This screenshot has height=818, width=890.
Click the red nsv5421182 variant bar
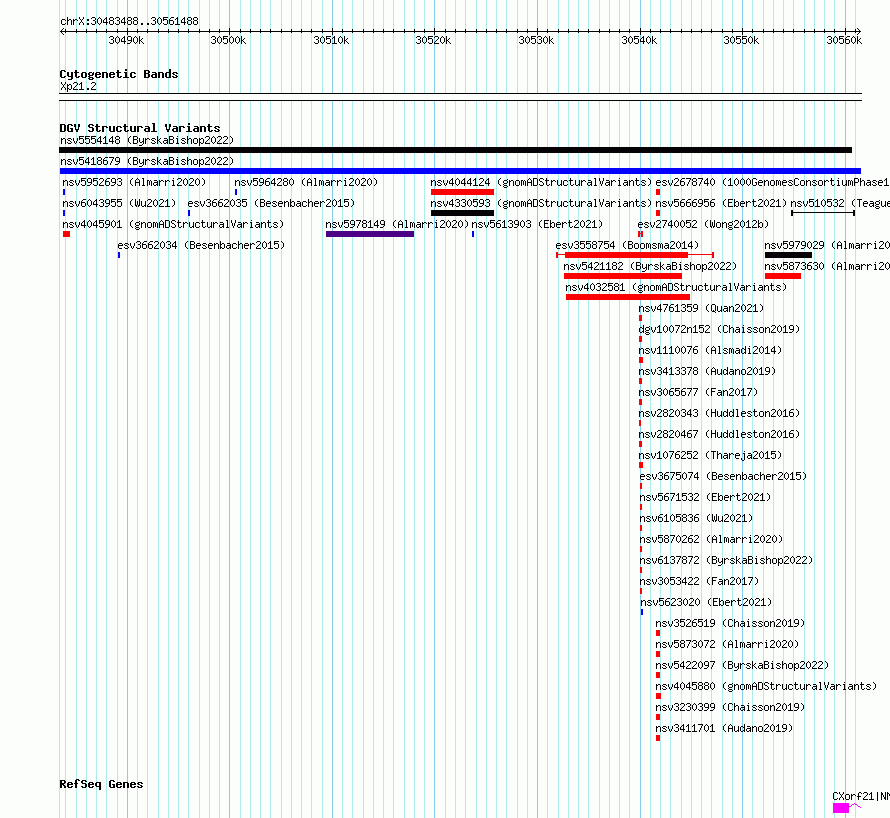click(623, 276)
